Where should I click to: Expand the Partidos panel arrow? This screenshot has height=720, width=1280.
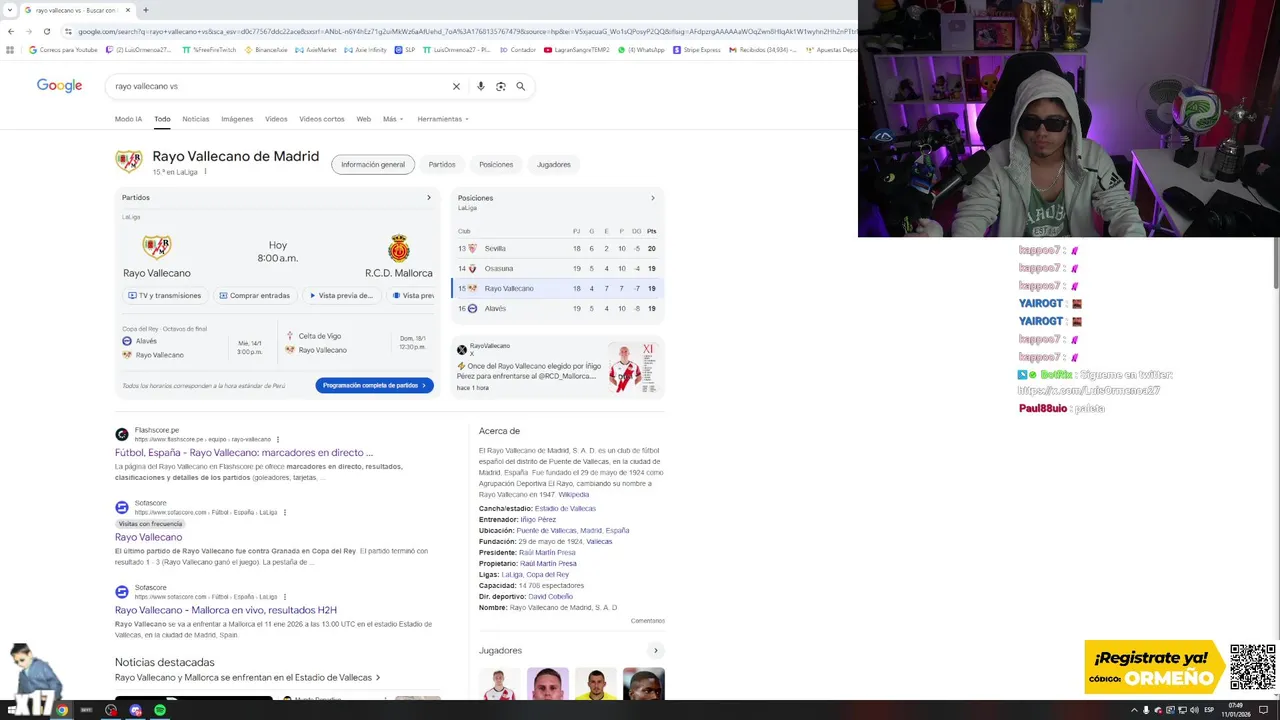pos(429,198)
